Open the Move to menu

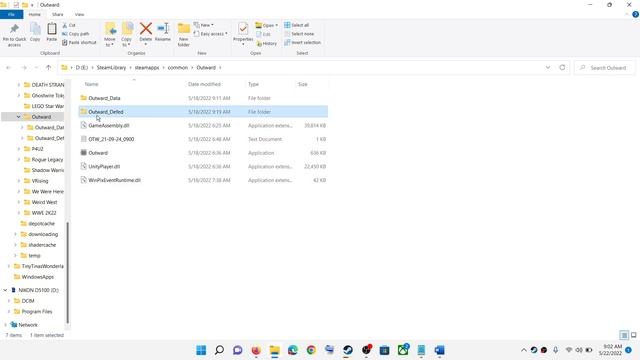point(110,34)
